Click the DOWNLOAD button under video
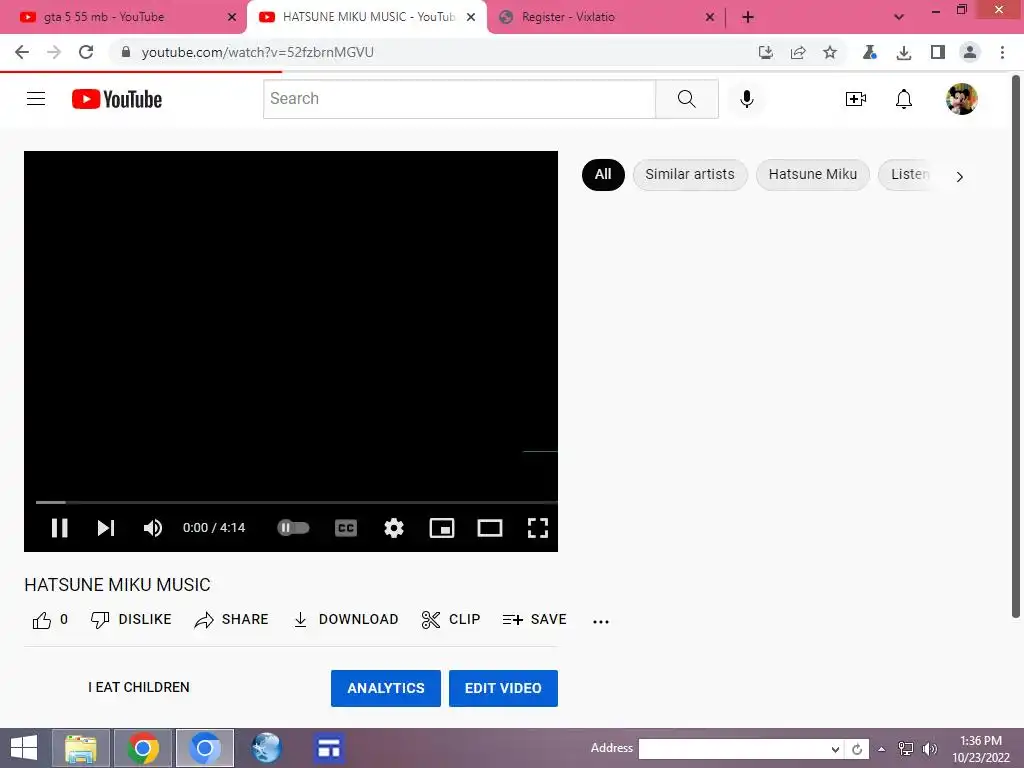This screenshot has height=768, width=1024. [345, 620]
